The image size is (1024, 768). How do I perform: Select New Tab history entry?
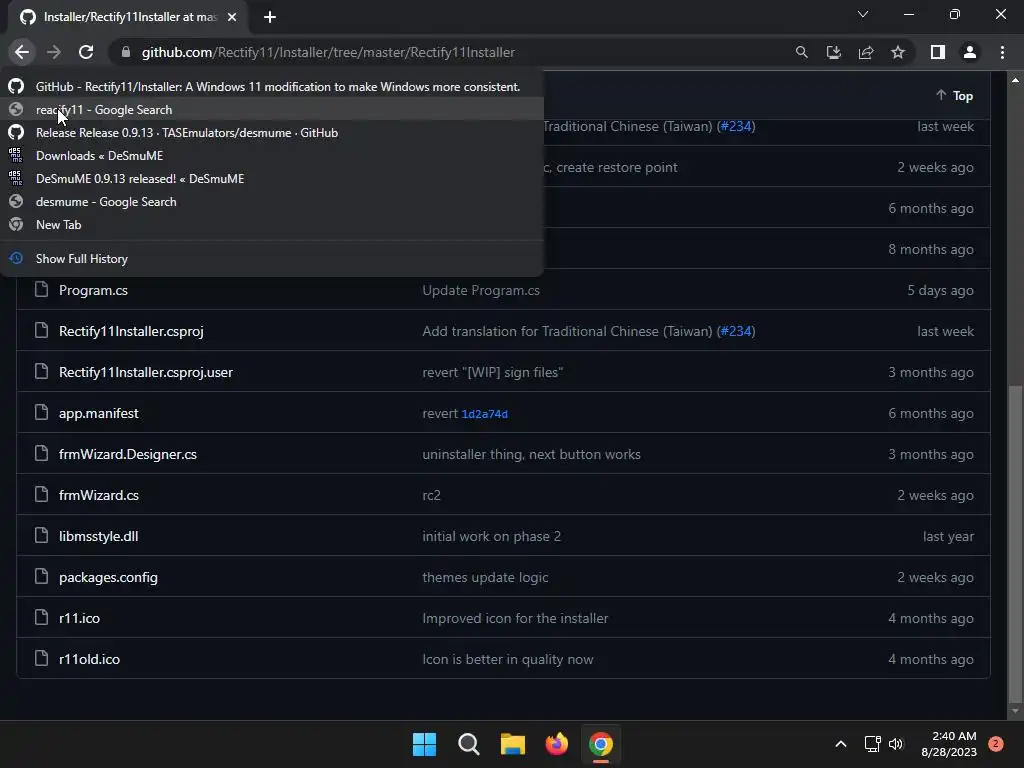point(272,225)
